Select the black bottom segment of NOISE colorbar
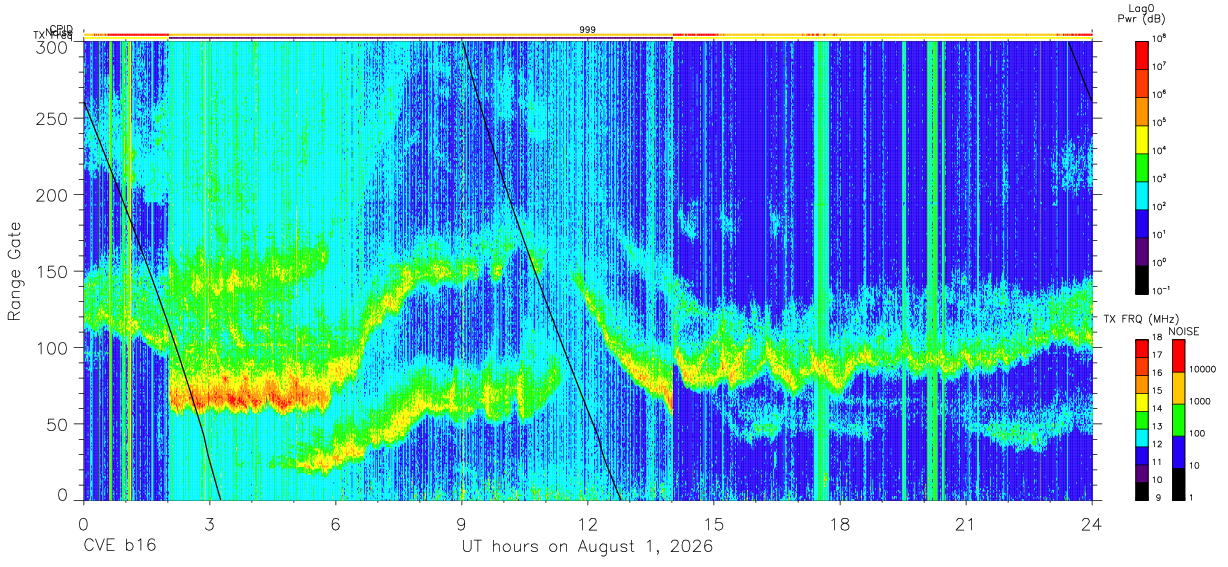 coord(1178,483)
